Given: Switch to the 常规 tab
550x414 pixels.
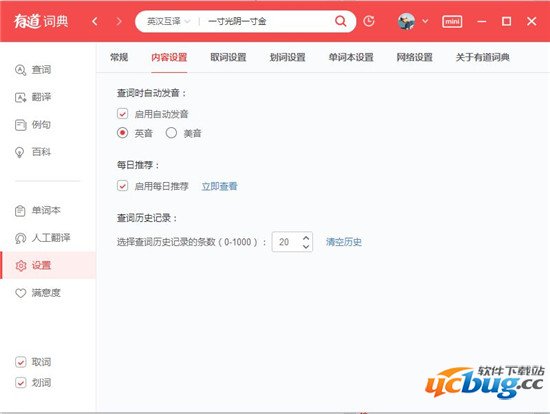Looking at the screenshot, I should [x=119, y=57].
